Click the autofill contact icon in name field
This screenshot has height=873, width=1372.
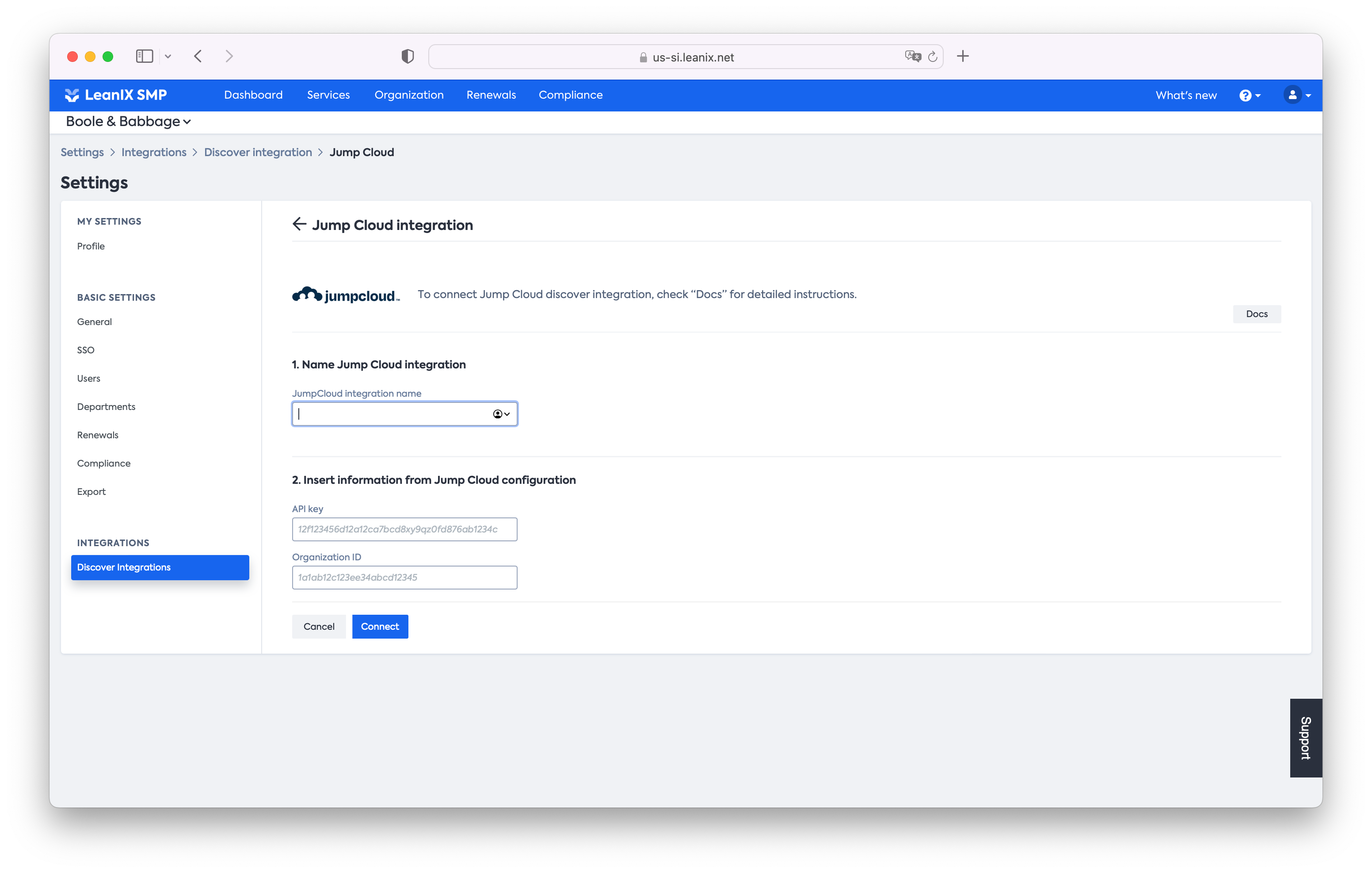[x=501, y=414]
